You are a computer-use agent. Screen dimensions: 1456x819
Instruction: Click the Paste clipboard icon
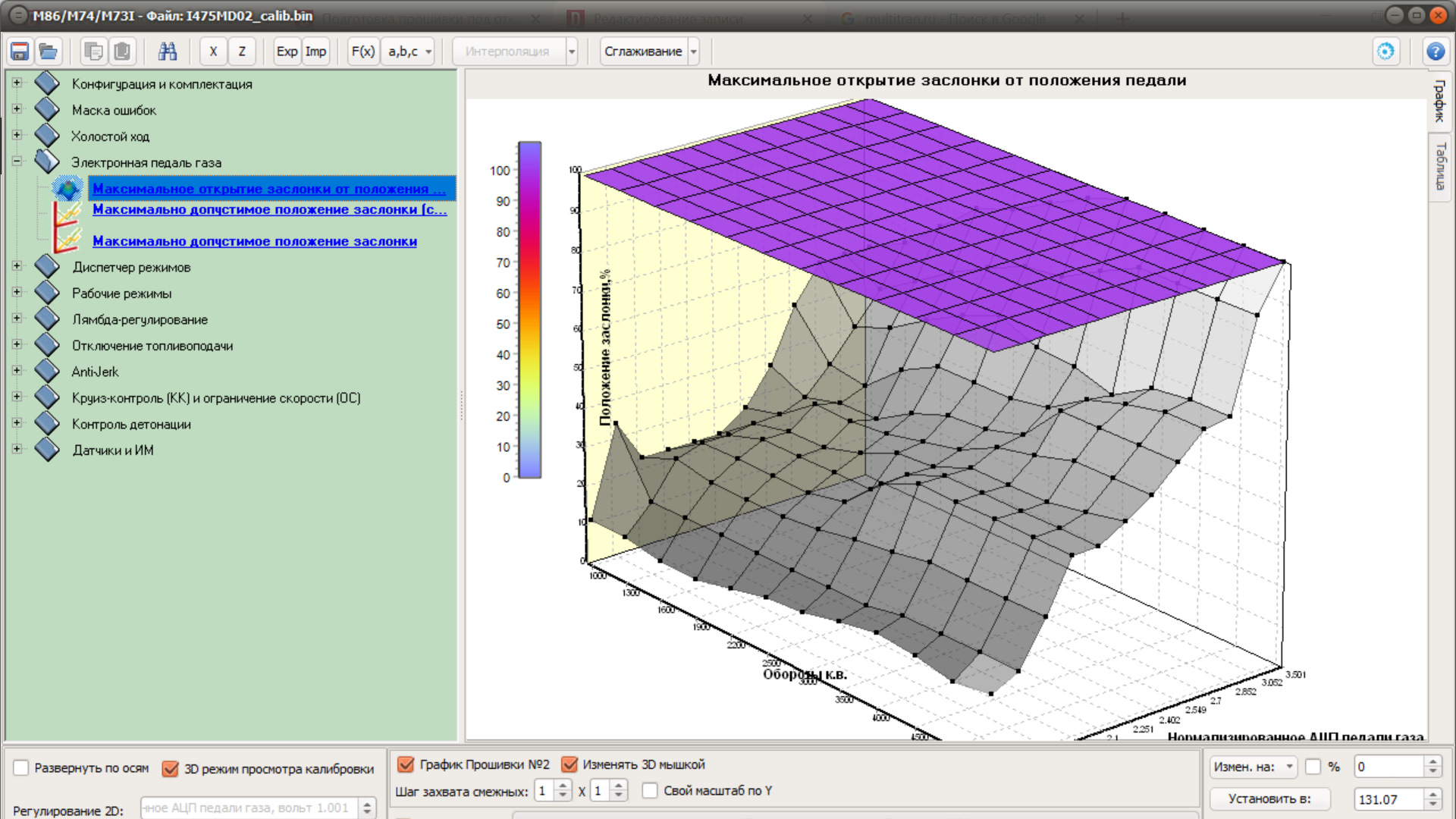click(x=122, y=52)
